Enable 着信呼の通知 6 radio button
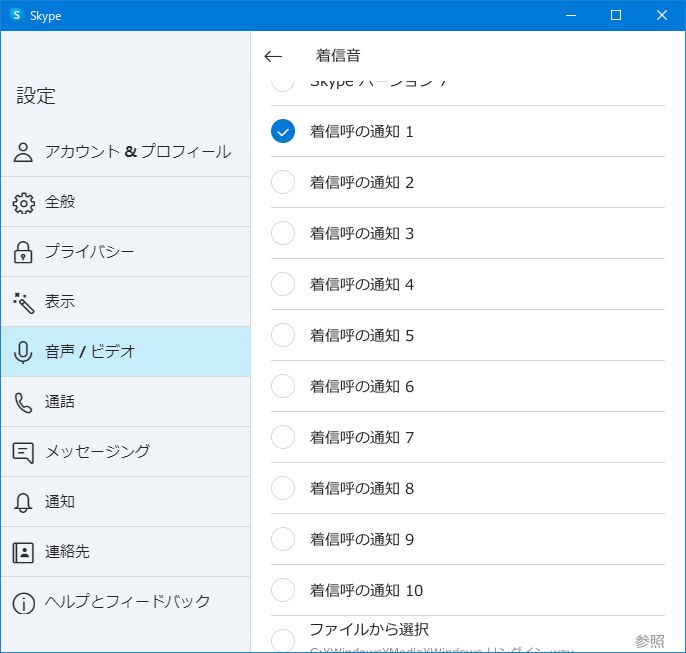This screenshot has width=686, height=653. coord(283,386)
